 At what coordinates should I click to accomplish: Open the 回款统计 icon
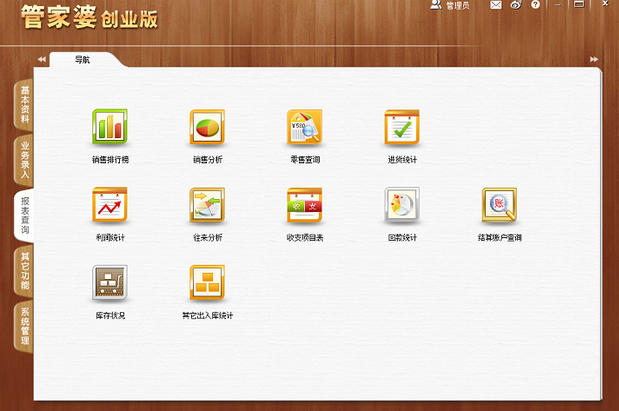click(x=402, y=205)
